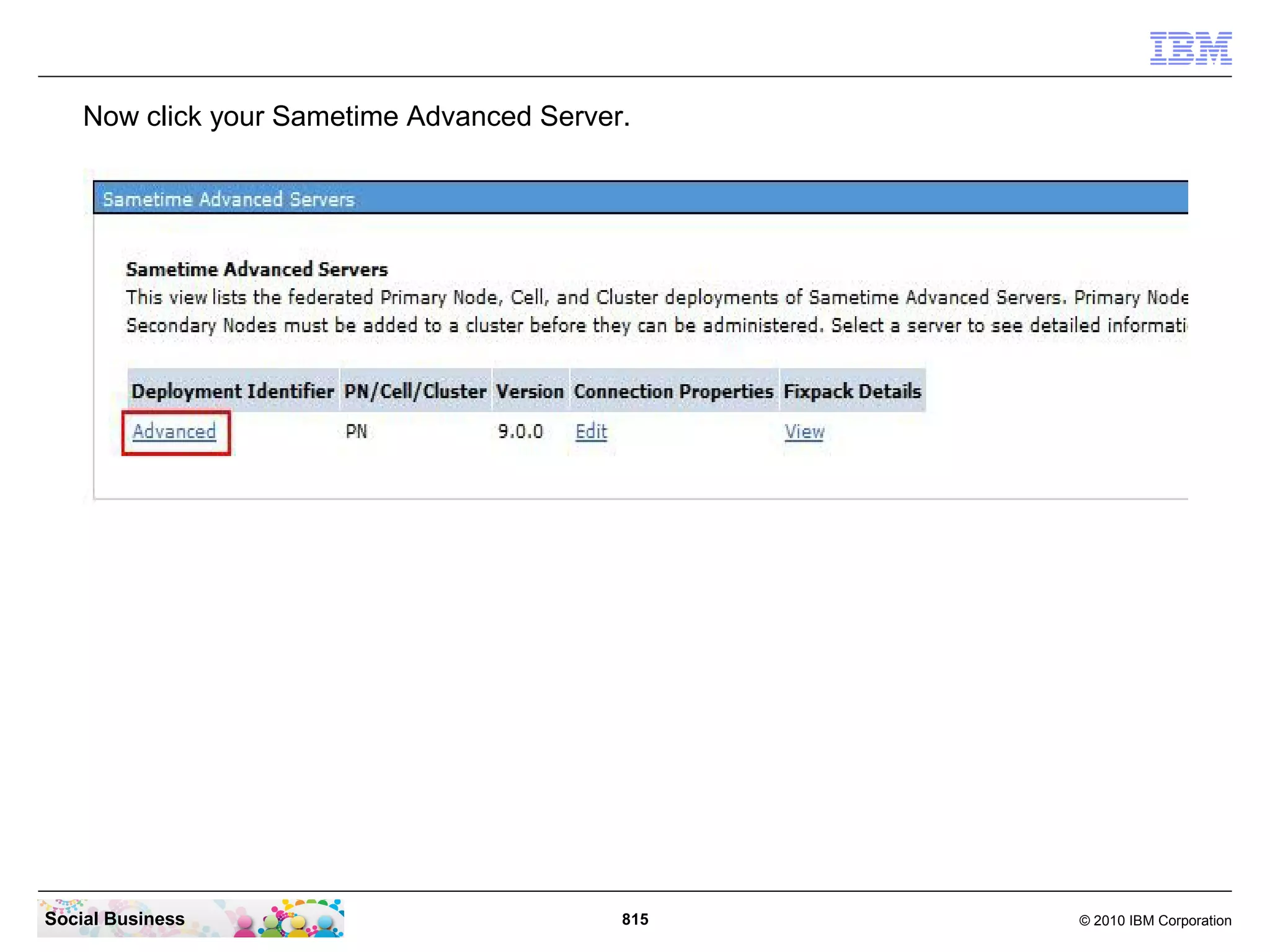1270x952 pixels.
Task: Click the 2010 IBM Corporation copyright text
Action: click(x=1155, y=920)
